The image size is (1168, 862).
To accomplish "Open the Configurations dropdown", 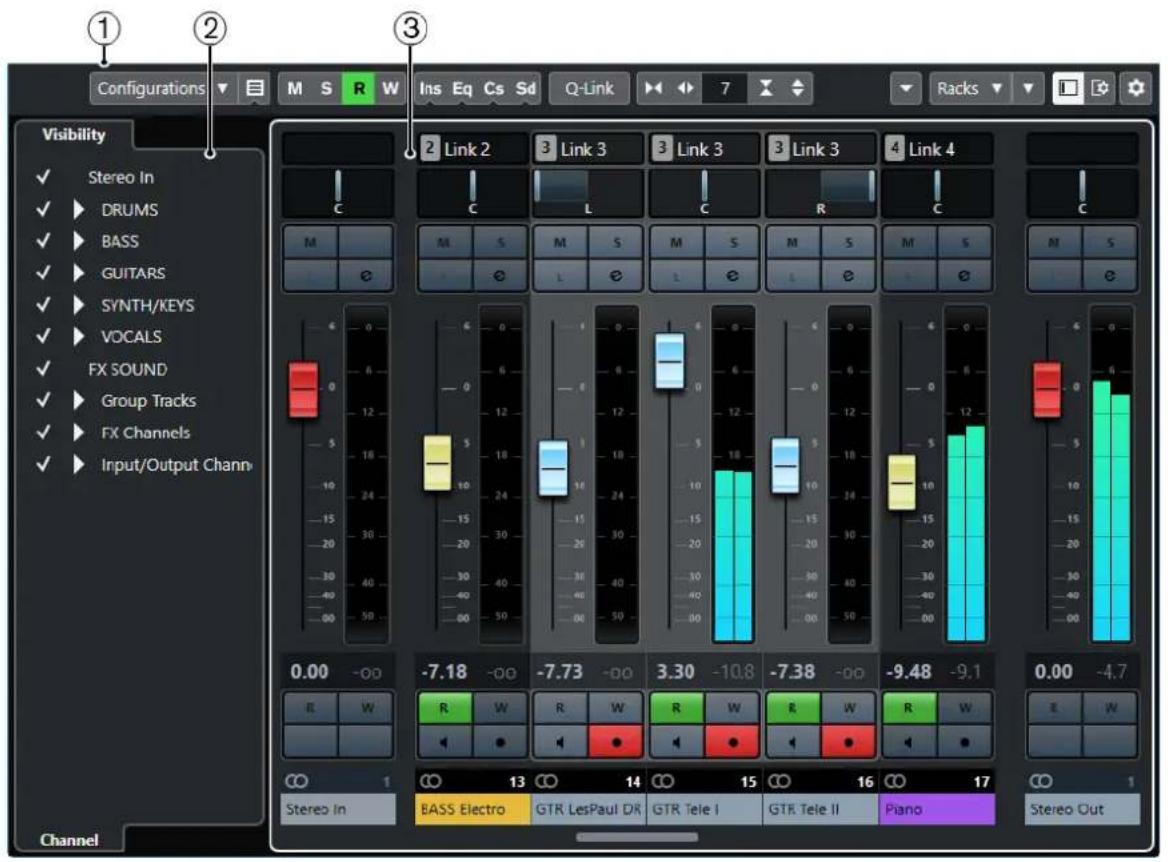I will 162,89.
